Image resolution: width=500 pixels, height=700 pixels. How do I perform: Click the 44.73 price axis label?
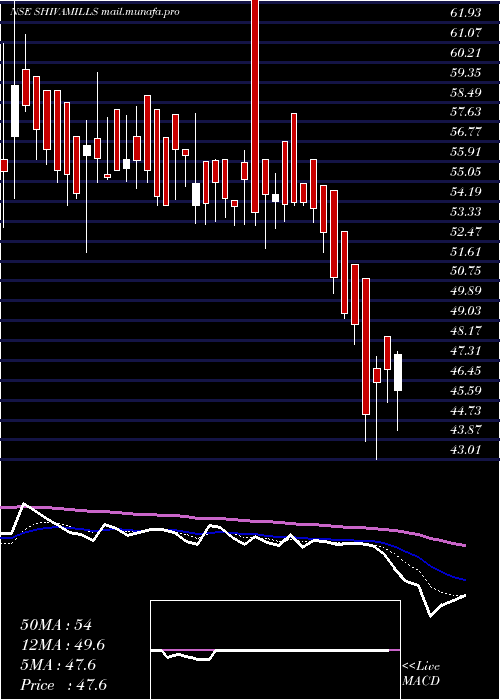[x=466, y=410]
